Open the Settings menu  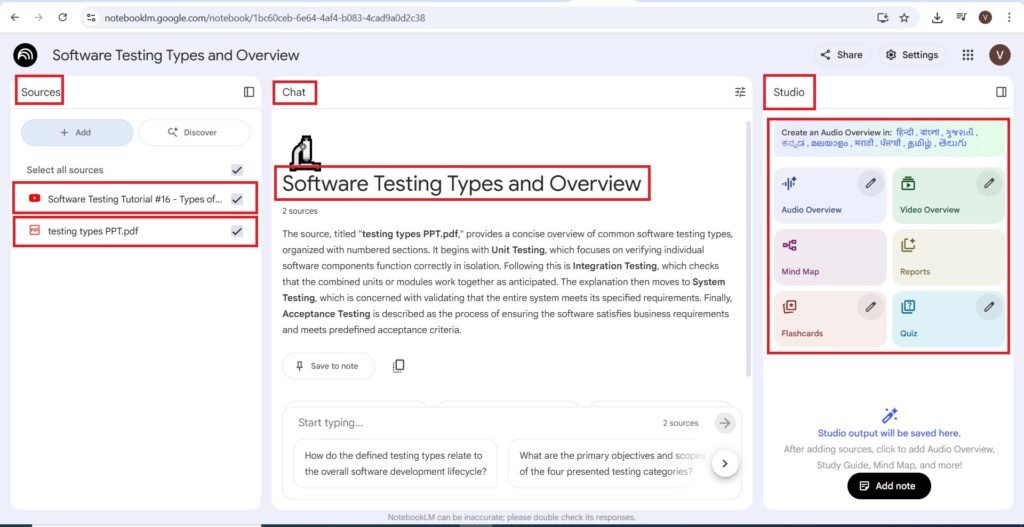point(911,55)
